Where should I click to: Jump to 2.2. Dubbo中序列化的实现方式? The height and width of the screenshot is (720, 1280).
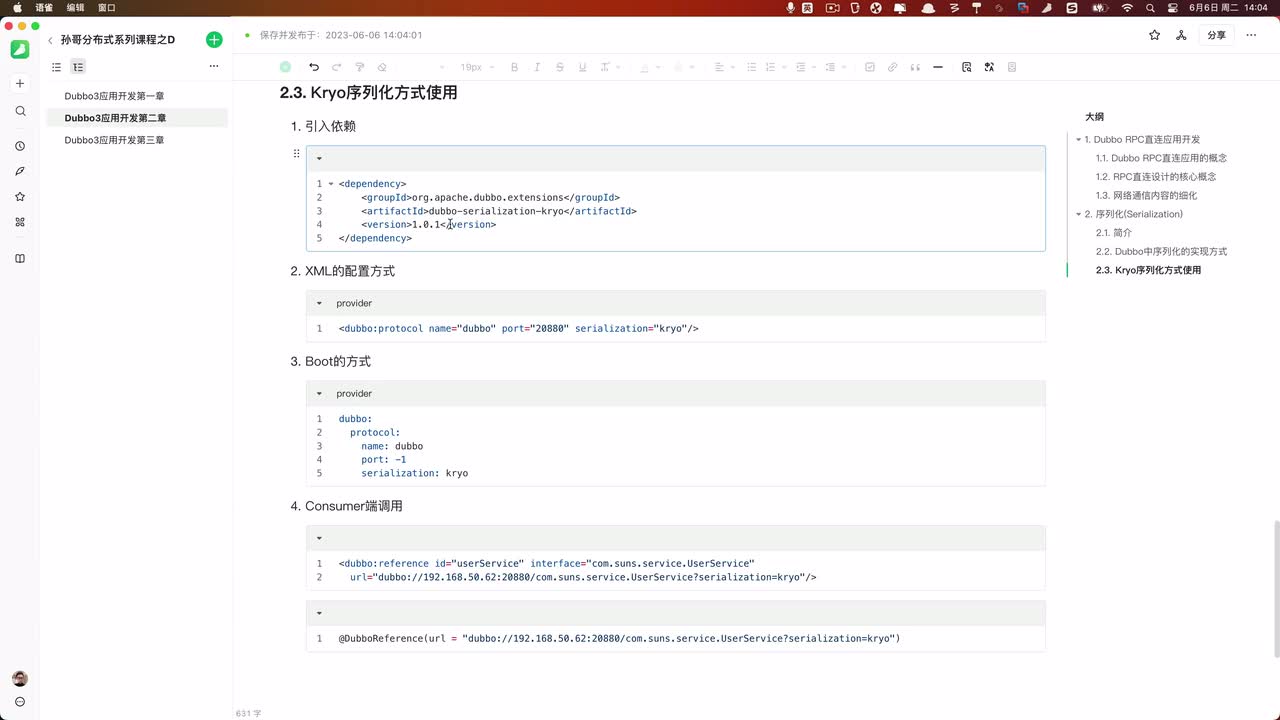click(x=1161, y=252)
